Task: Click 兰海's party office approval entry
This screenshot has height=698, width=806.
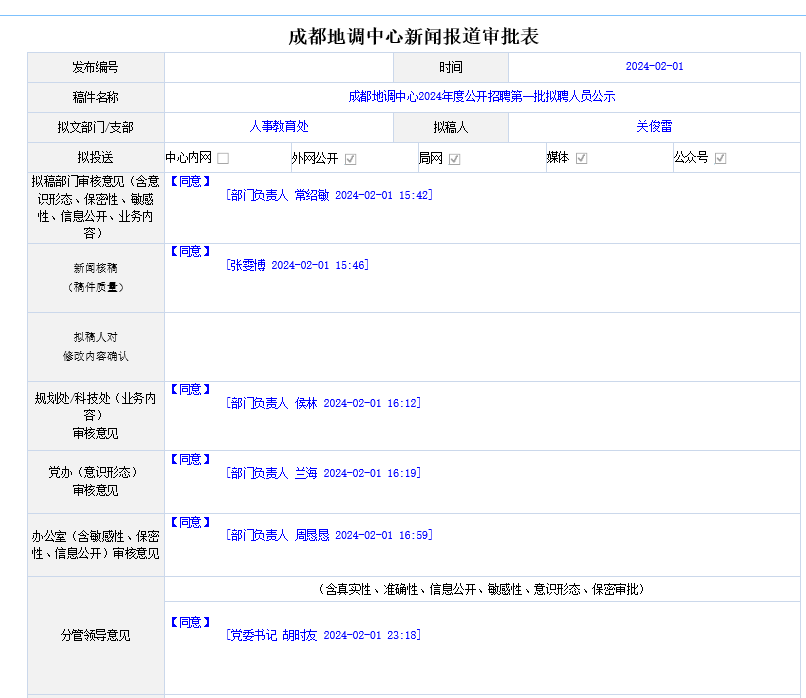Action: click(x=323, y=473)
